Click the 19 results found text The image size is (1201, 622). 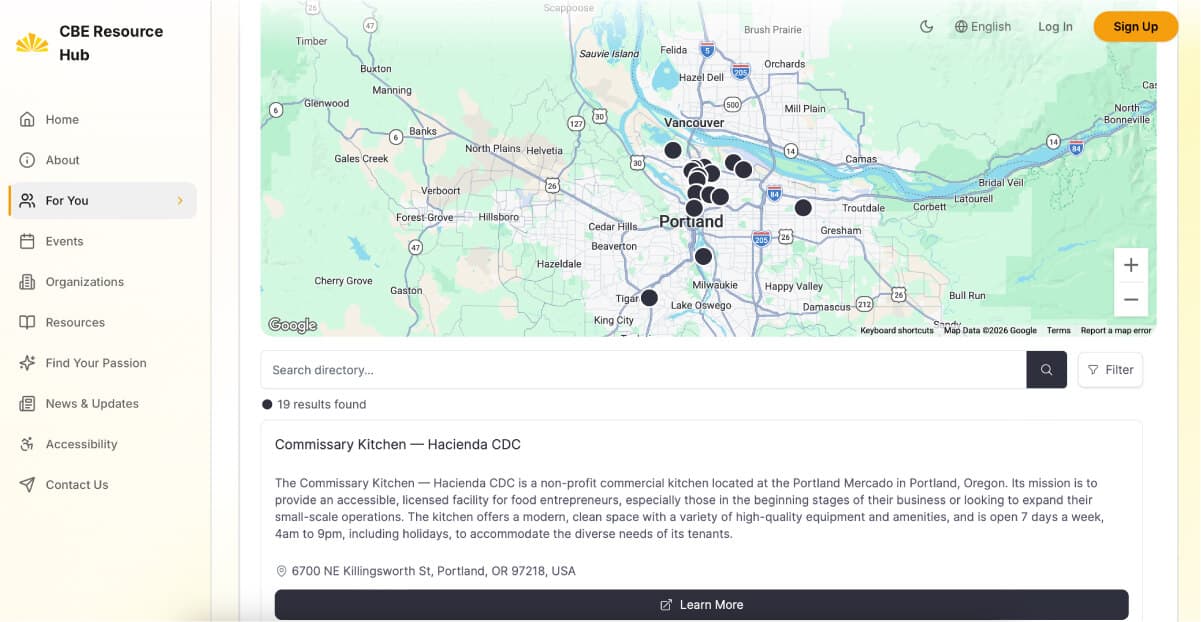point(322,405)
